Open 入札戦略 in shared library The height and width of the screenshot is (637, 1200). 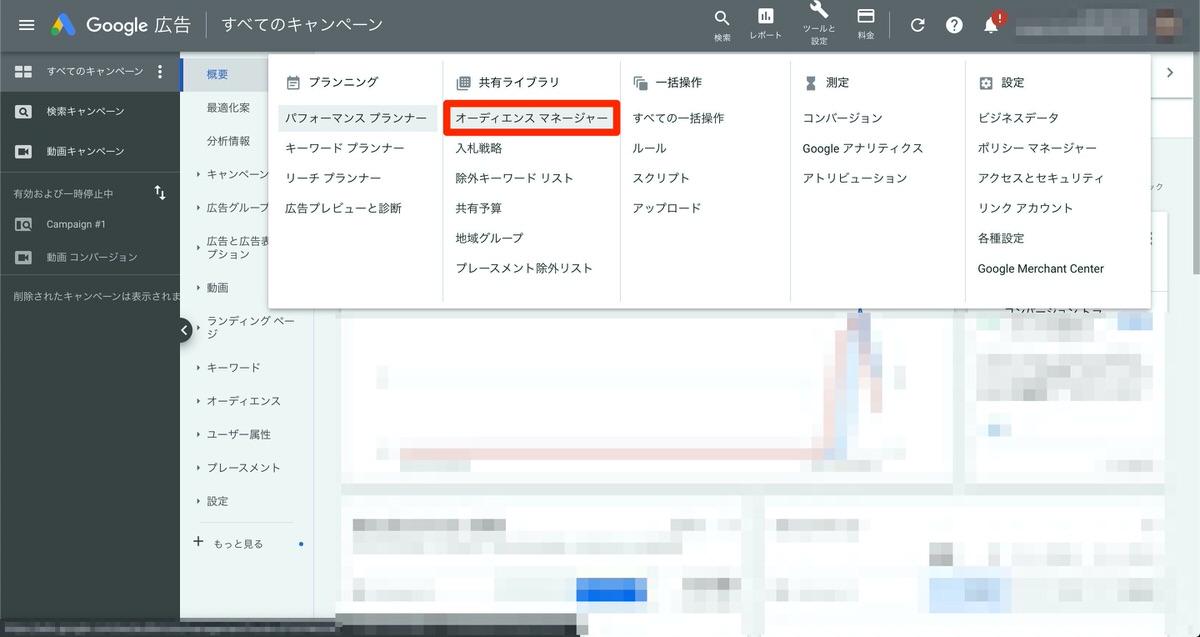(x=479, y=148)
